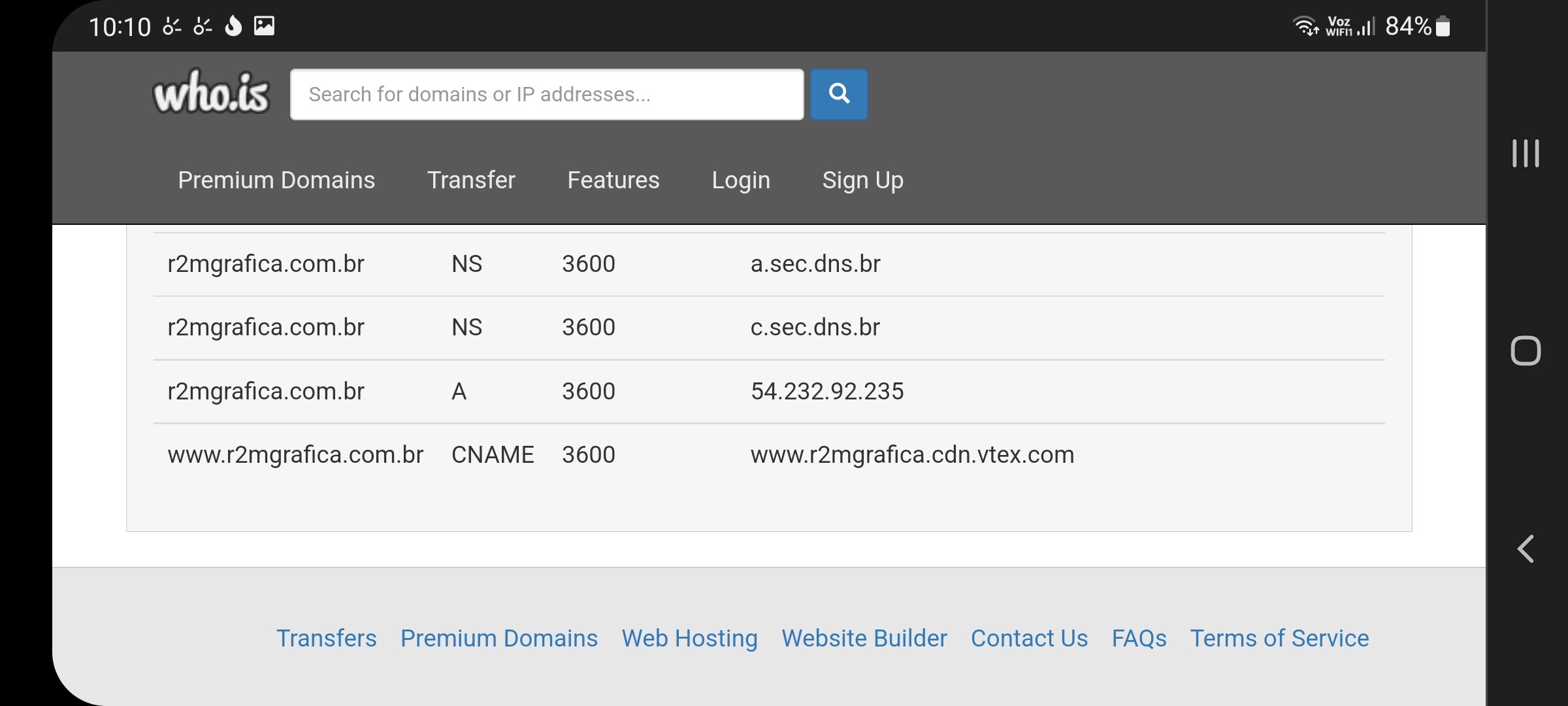Viewport: 1568px width, 706px height.
Task: Tap the Android recent apps icon
Action: (1526, 154)
